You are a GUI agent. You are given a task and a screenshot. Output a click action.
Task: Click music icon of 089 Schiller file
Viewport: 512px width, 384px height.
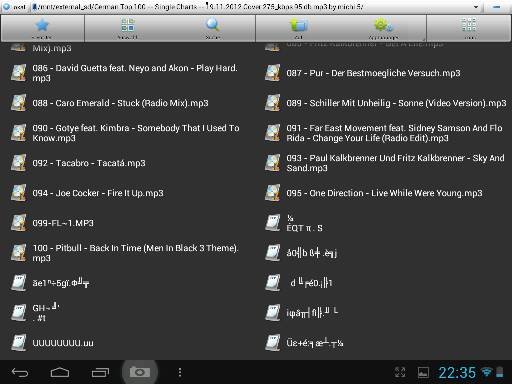click(273, 103)
